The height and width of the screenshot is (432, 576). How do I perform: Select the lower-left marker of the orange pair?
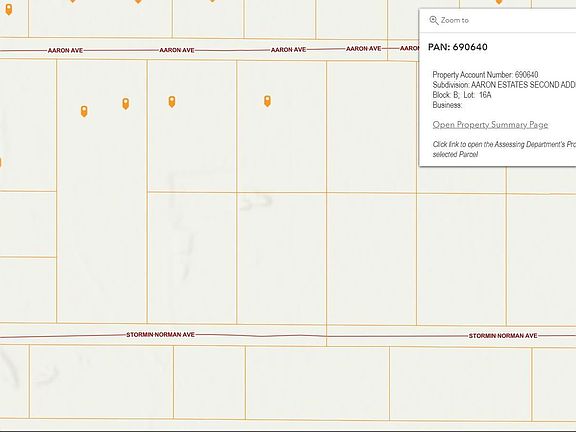click(84, 111)
